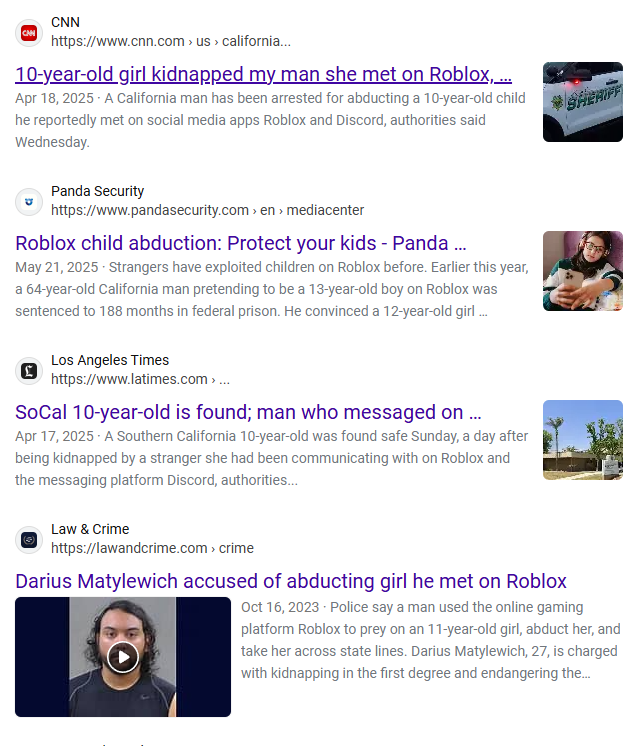Click the Law & Crime site name
Image resolution: width=642 pixels, height=746 pixels.
pyautogui.click(x=90, y=529)
